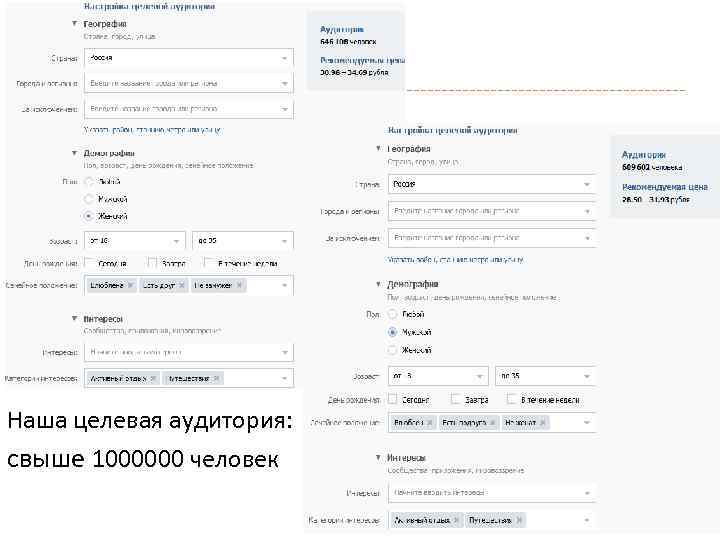Click the '646 108 человек' audience count
The image size is (720, 540).
point(348,42)
